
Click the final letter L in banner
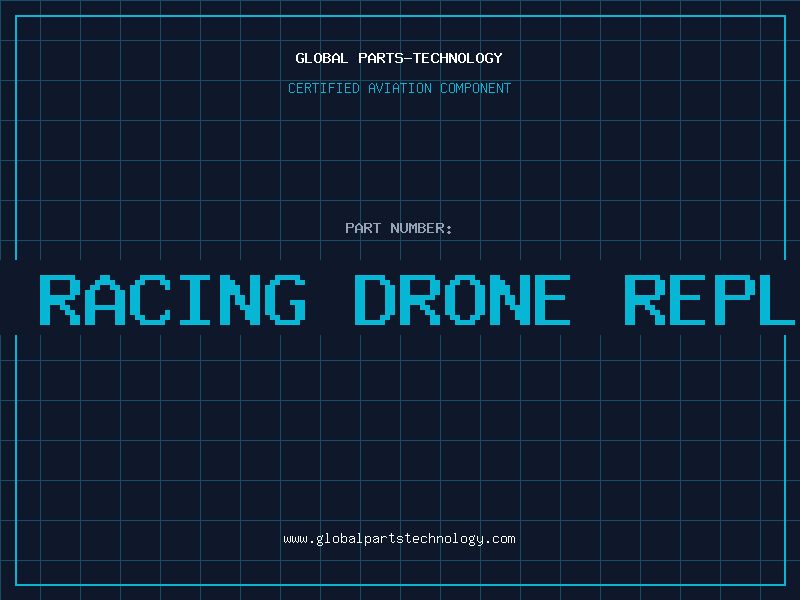(x=775, y=298)
